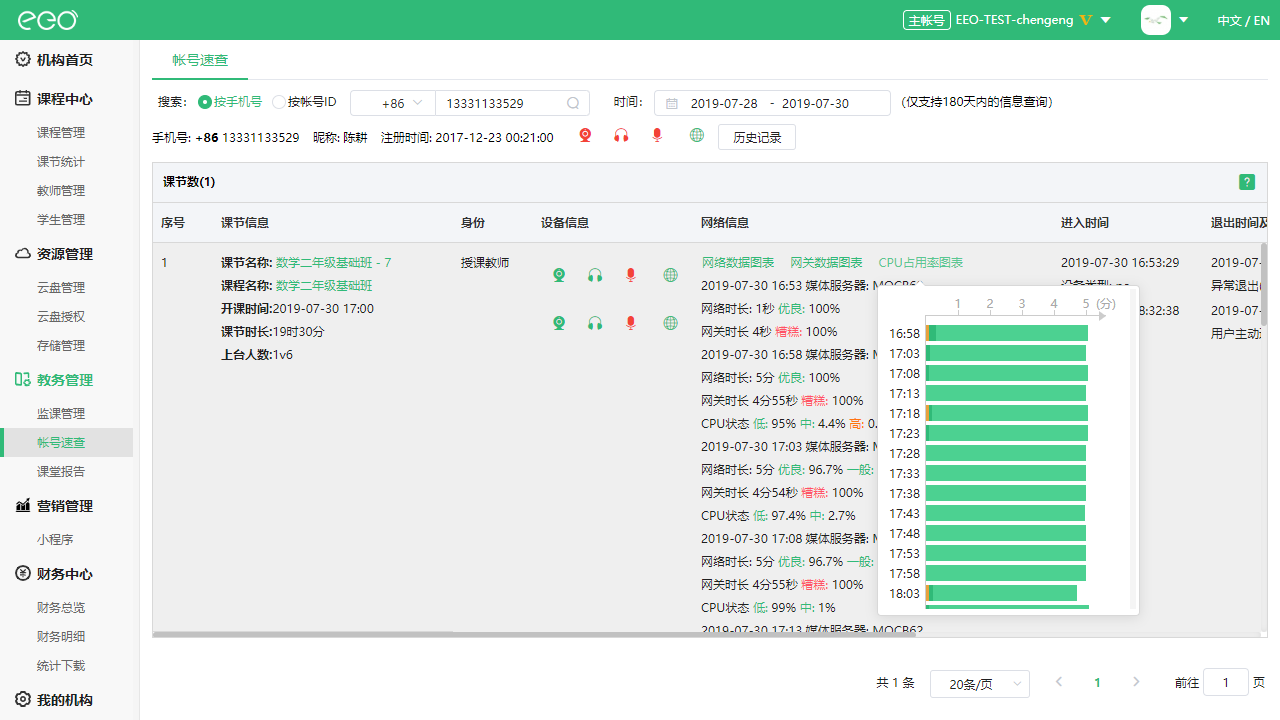Switch language via 中文 / EN

pyautogui.click(x=1243, y=20)
